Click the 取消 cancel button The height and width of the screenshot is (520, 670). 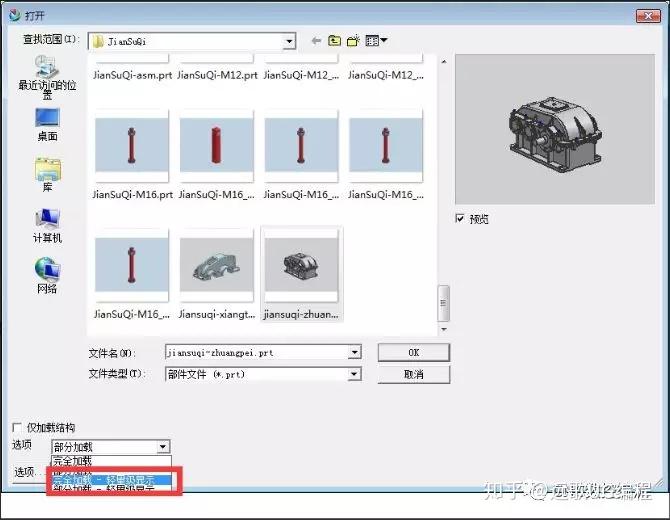click(414, 374)
